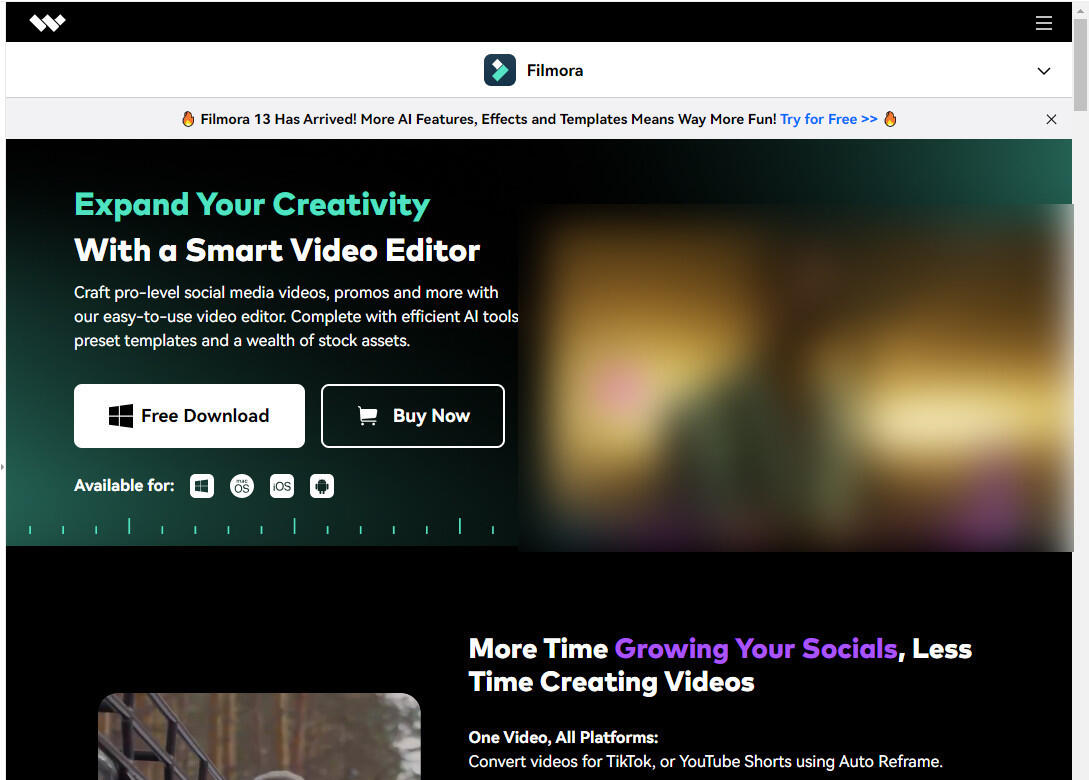Click the vertical page scrollbar thumb

pyautogui.click(x=1080, y=60)
